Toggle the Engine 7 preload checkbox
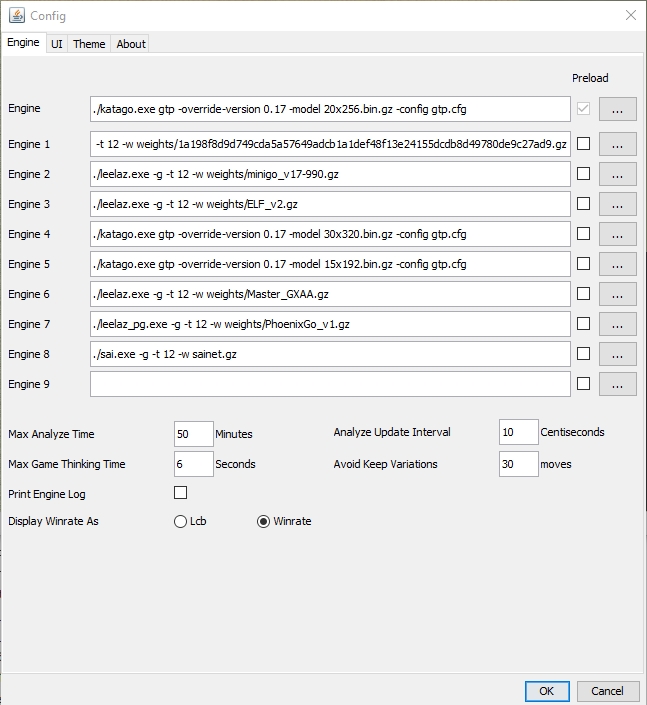The height and width of the screenshot is (705, 647). pyautogui.click(x=584, y=324)
